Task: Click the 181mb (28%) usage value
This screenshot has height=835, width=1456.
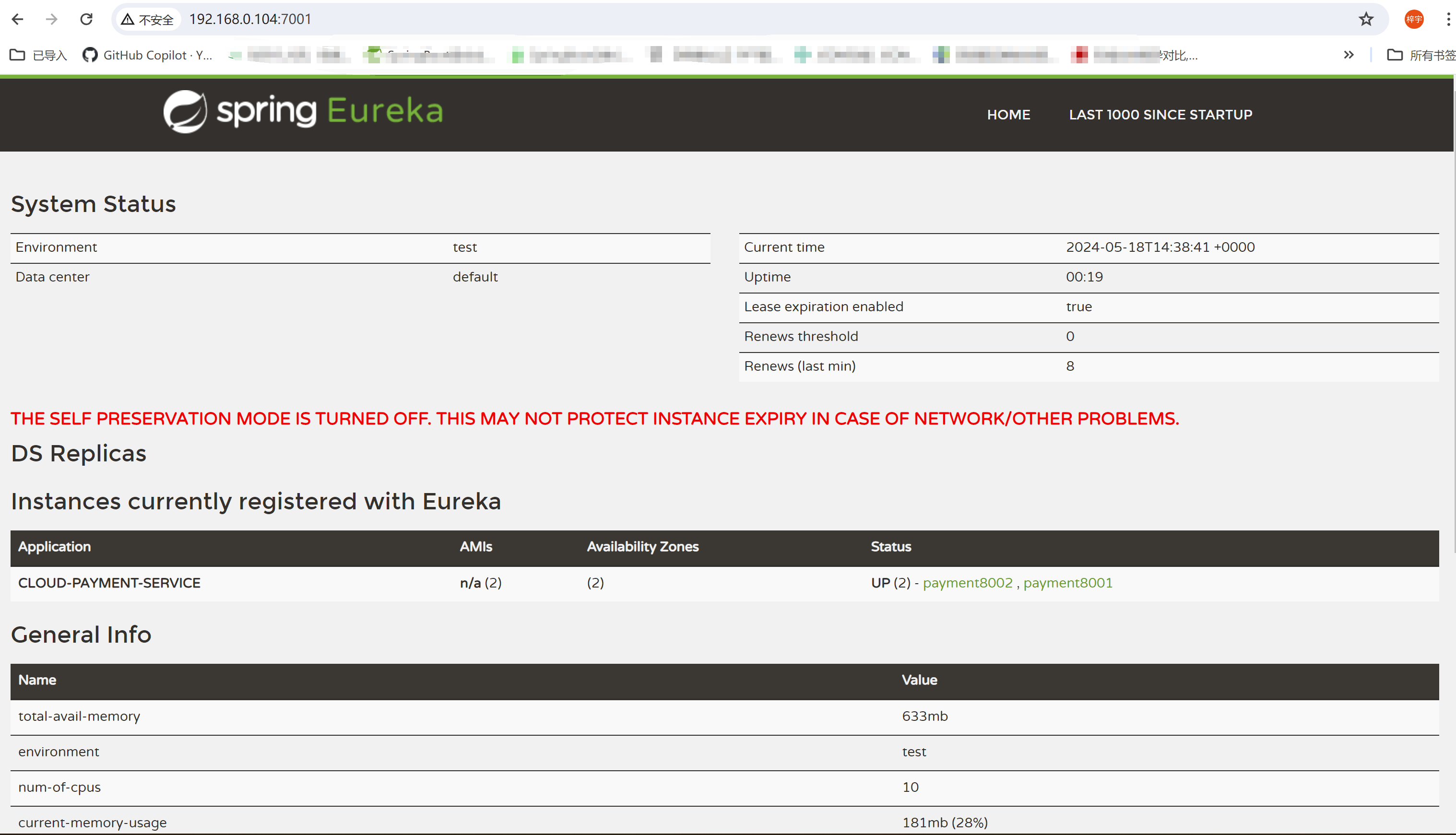Action: tap(945, 823)
